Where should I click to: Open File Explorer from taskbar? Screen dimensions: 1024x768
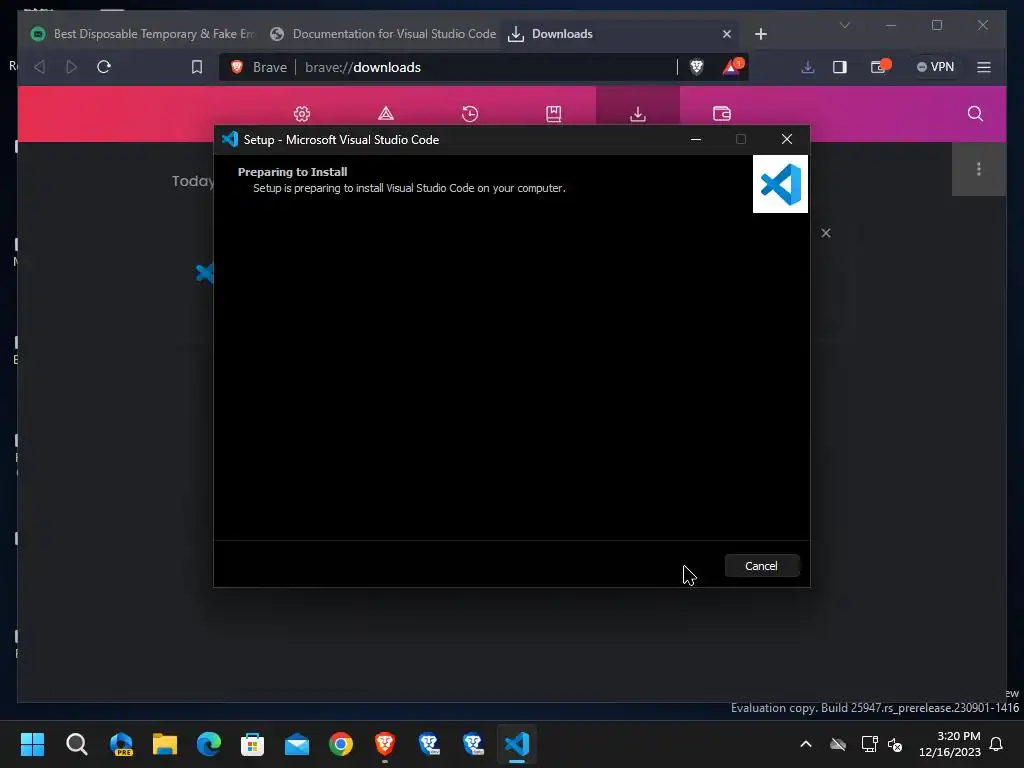tap(165, 743)
